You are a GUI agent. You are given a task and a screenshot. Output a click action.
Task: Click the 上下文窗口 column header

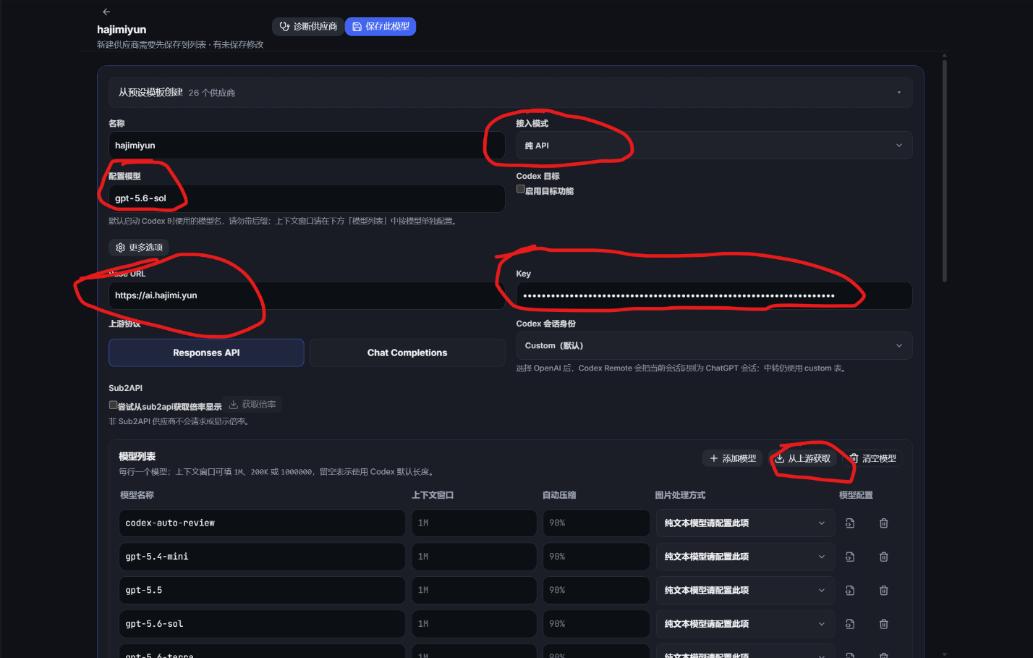click(433, 495)
